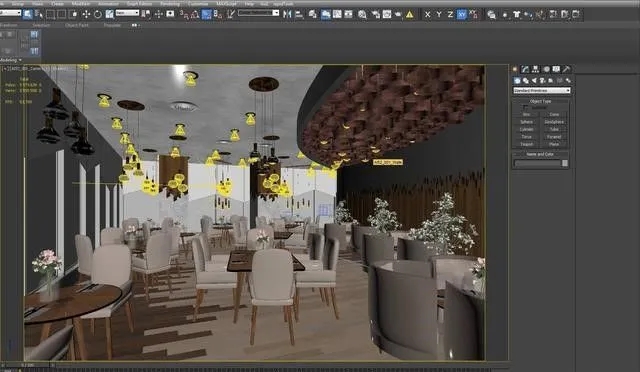Create a Torus primitive
This screenshot has width=640, height=372.
pos(527,137)
